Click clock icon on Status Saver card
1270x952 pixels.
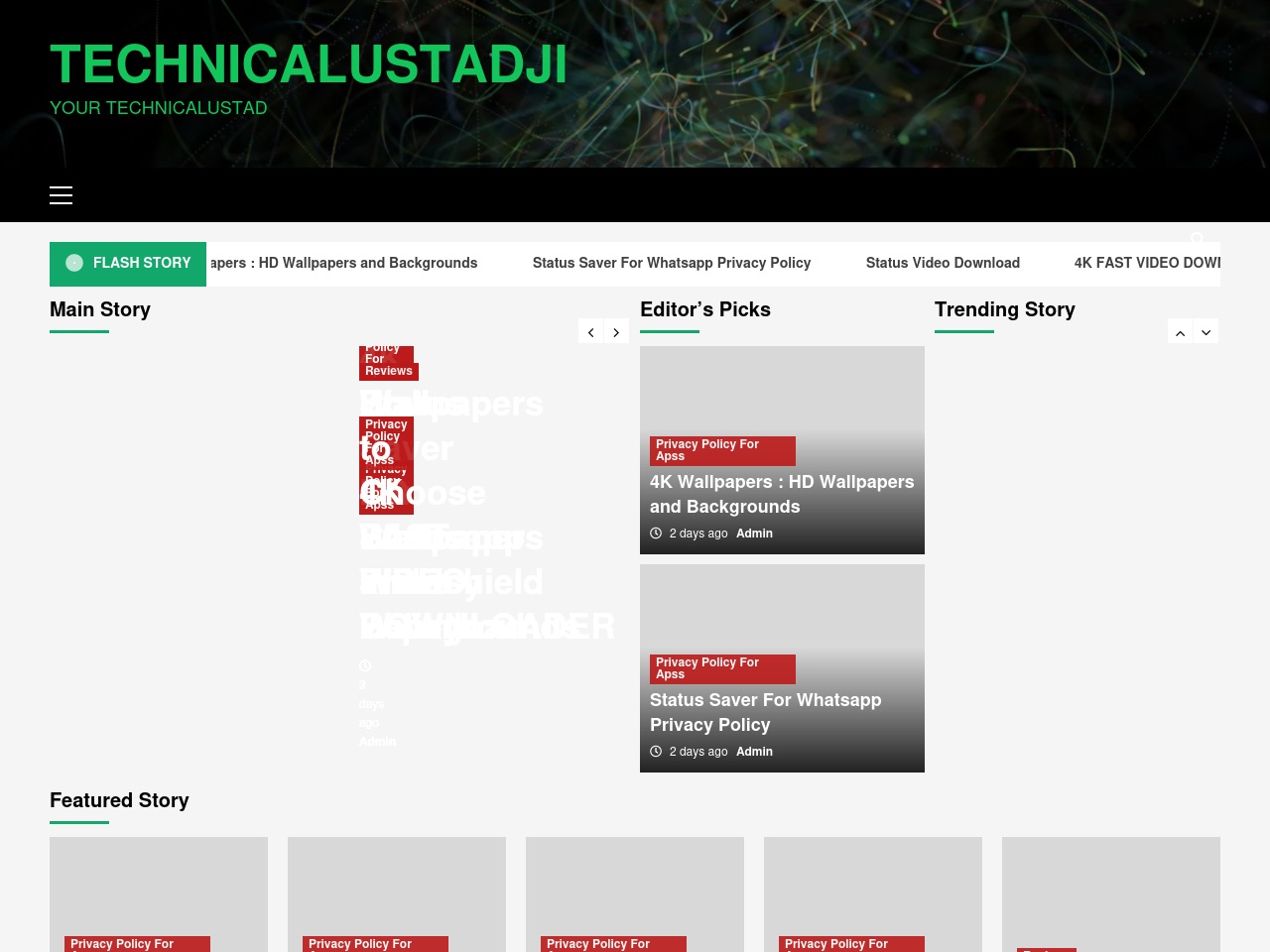point(656,752)
